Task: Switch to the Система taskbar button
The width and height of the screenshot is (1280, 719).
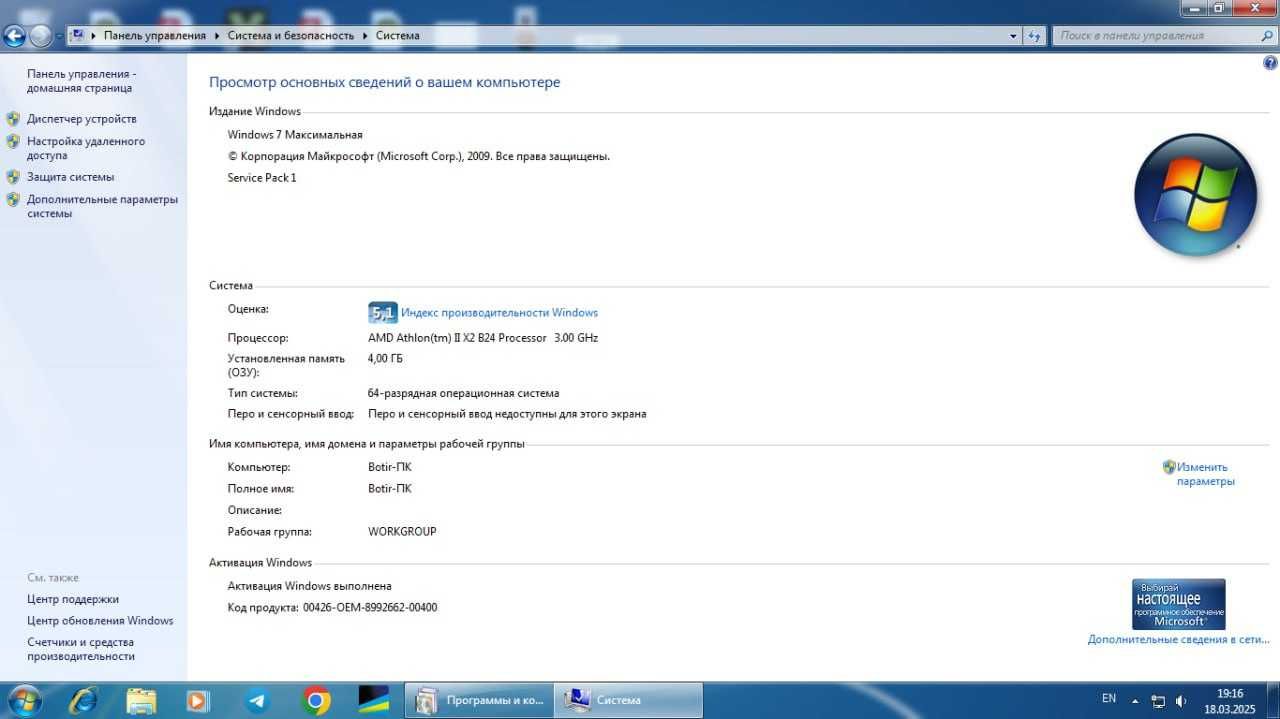Action: coord(629,700)
